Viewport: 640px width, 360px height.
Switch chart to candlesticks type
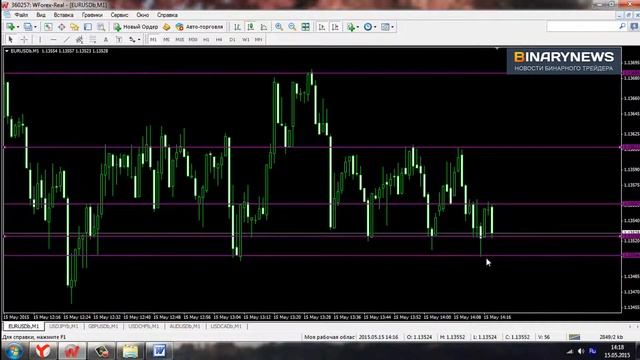click(251, 27)
